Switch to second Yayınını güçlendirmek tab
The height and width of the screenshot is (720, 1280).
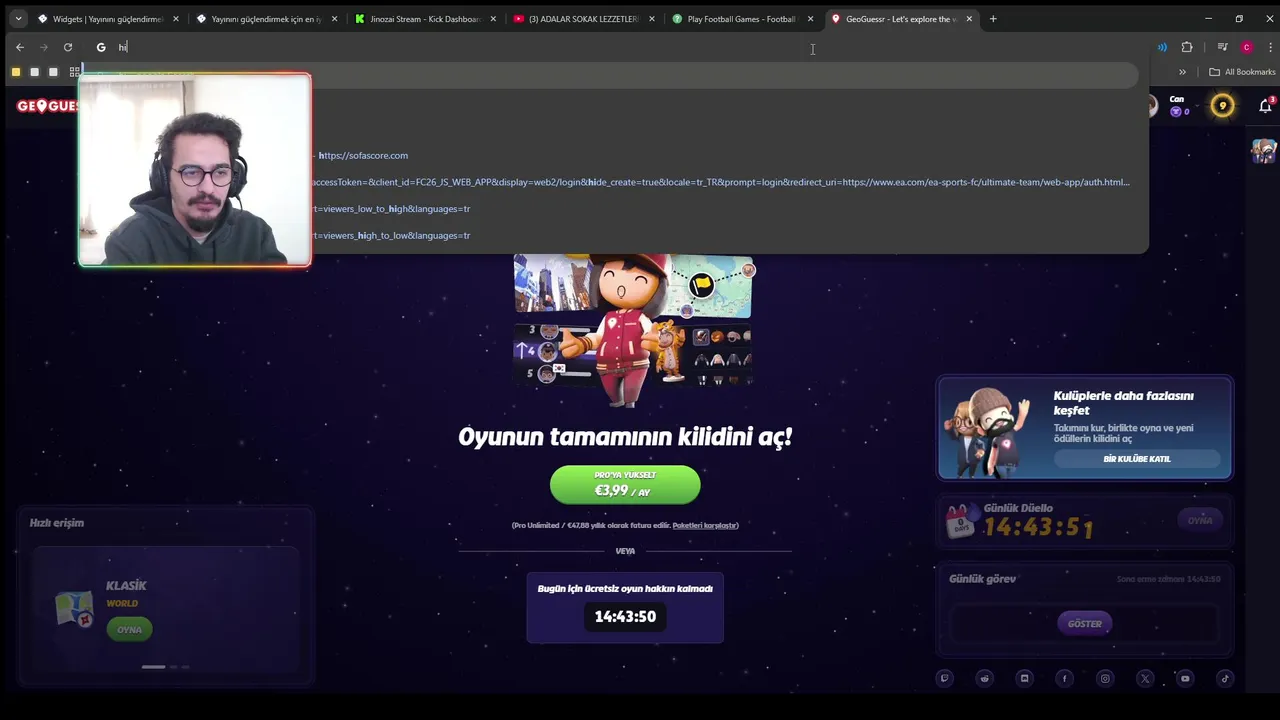pyautogui.click(x=266, y=19)
